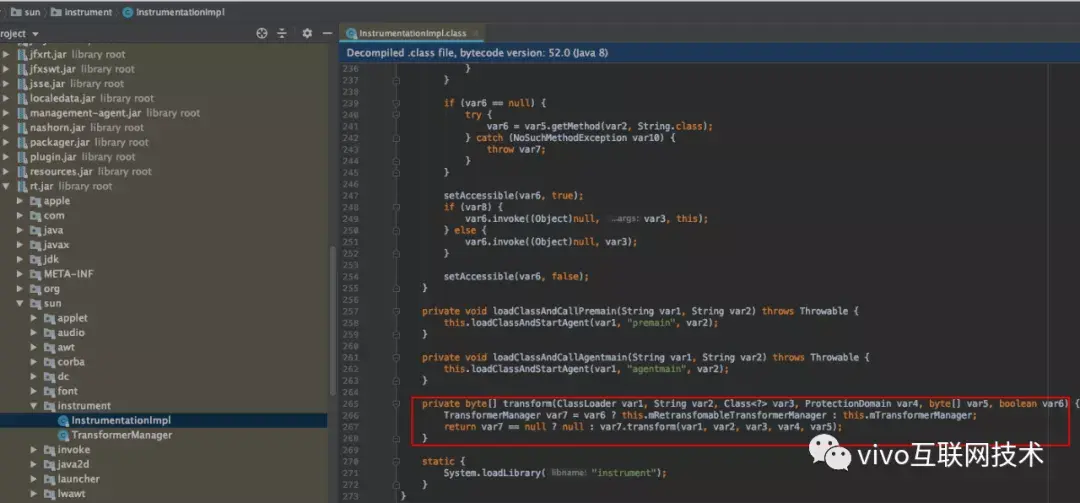Click line number 254 in gutter
The image size is (1080, 503).
tap(351, 276)
